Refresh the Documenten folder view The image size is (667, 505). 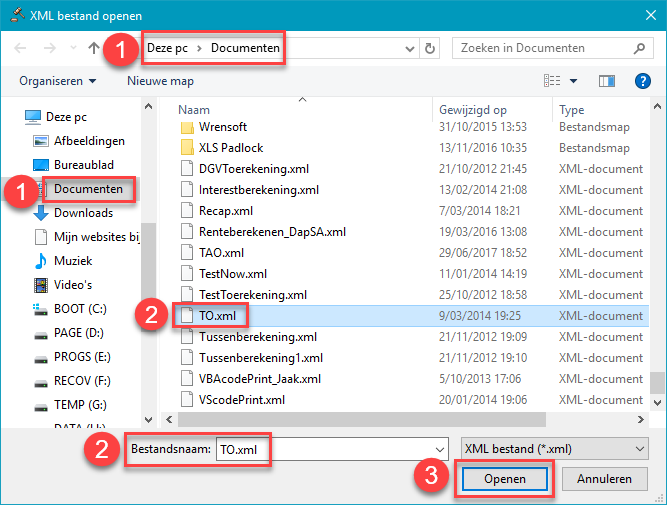click(430, 48)
